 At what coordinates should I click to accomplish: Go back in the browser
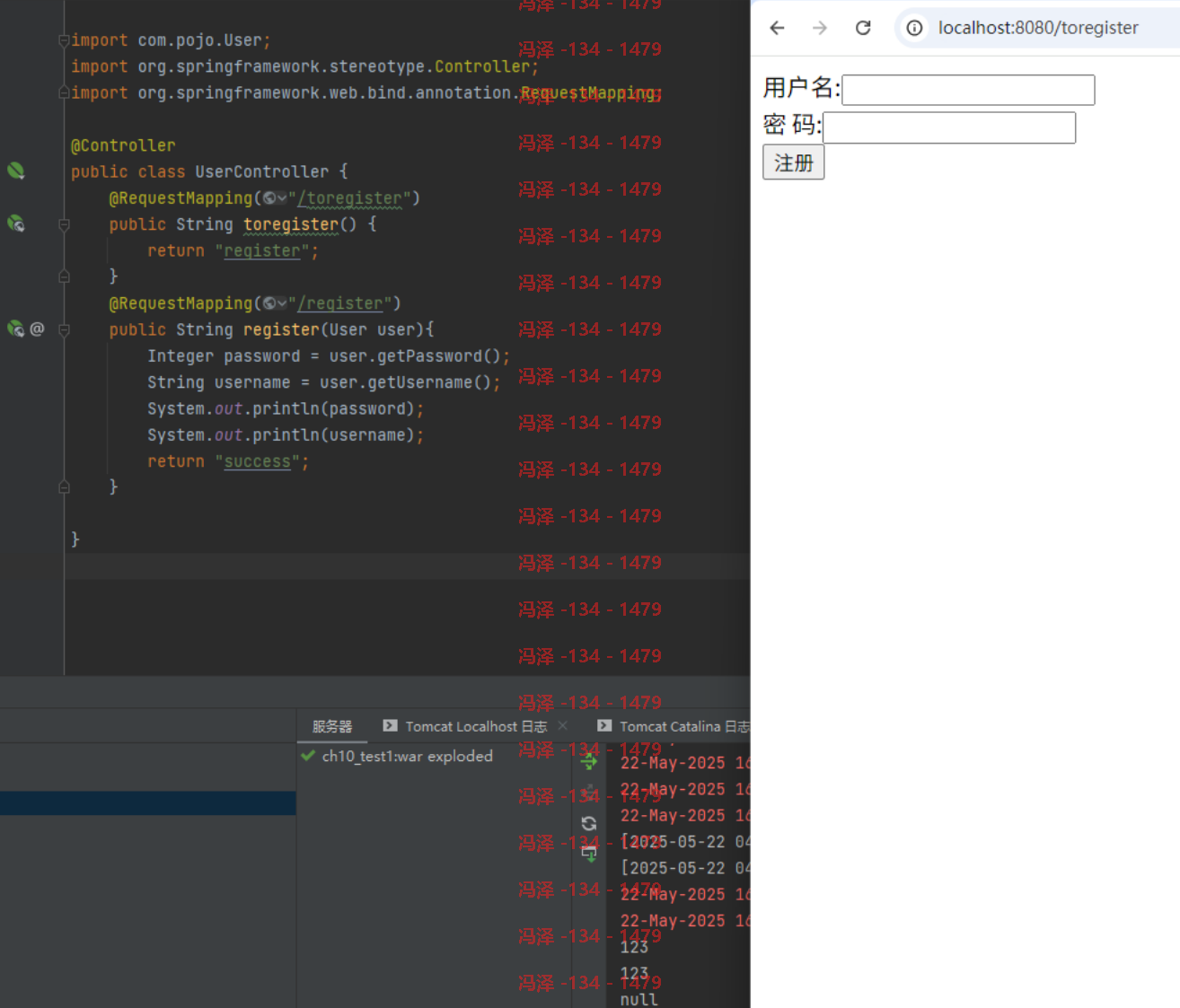click(778, 28)
